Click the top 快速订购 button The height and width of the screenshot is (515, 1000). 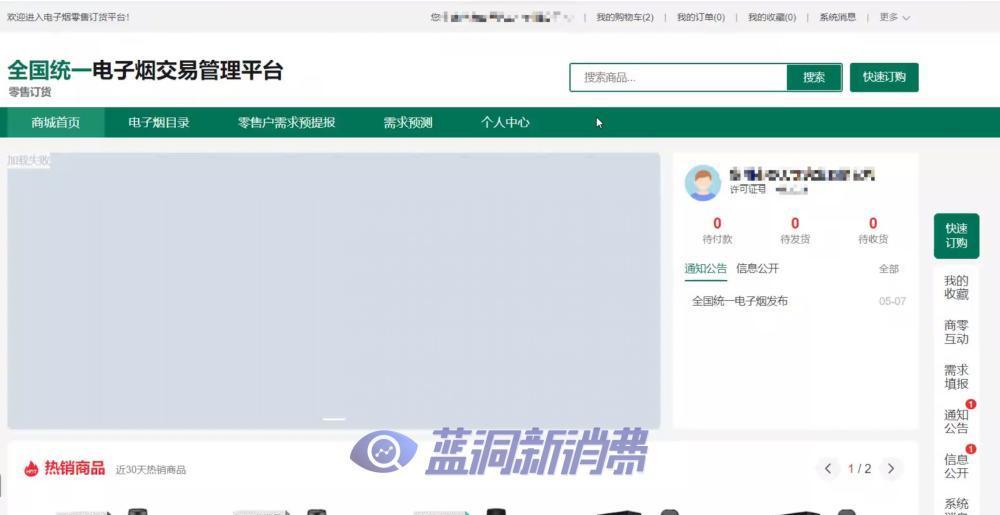884,77
